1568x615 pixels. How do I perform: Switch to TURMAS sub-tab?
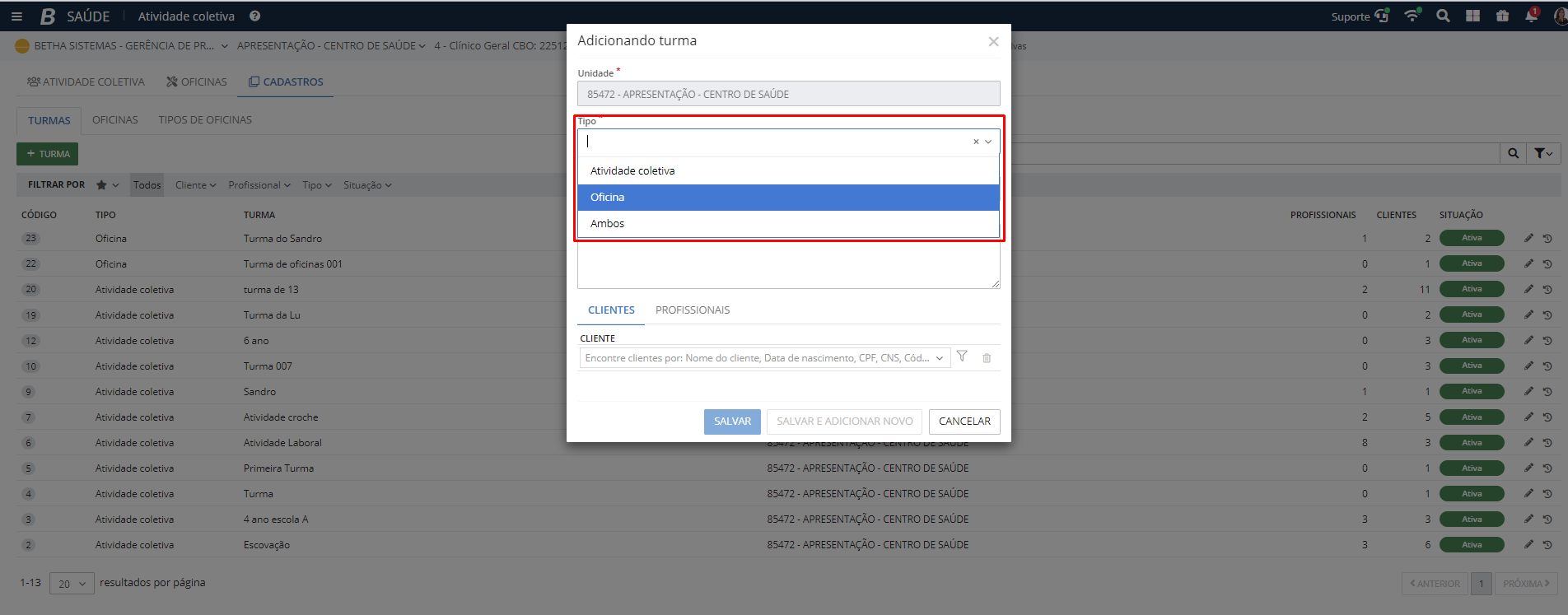pos(49,121)
